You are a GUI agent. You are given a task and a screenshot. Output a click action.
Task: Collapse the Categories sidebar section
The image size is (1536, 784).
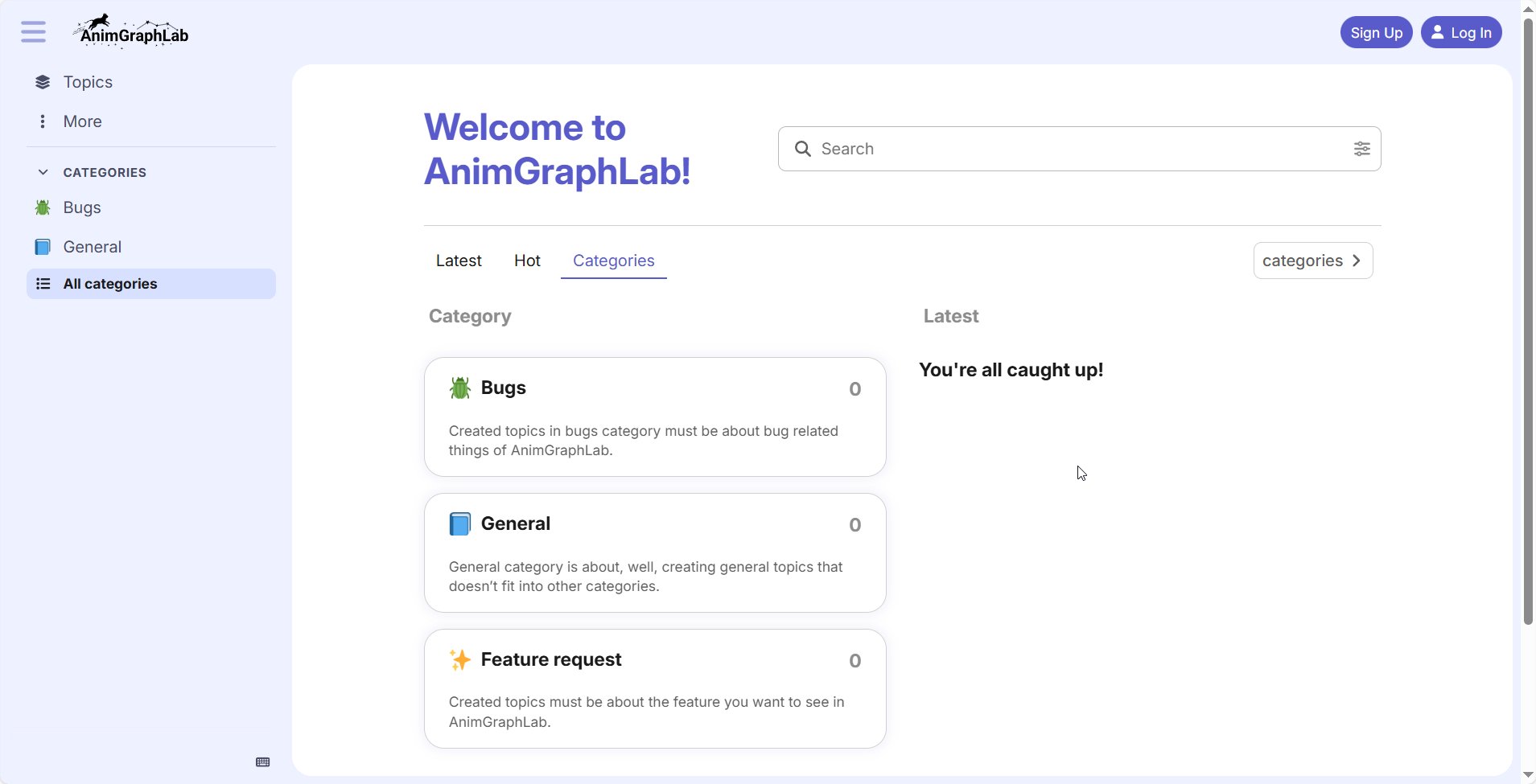pos(43,172)
